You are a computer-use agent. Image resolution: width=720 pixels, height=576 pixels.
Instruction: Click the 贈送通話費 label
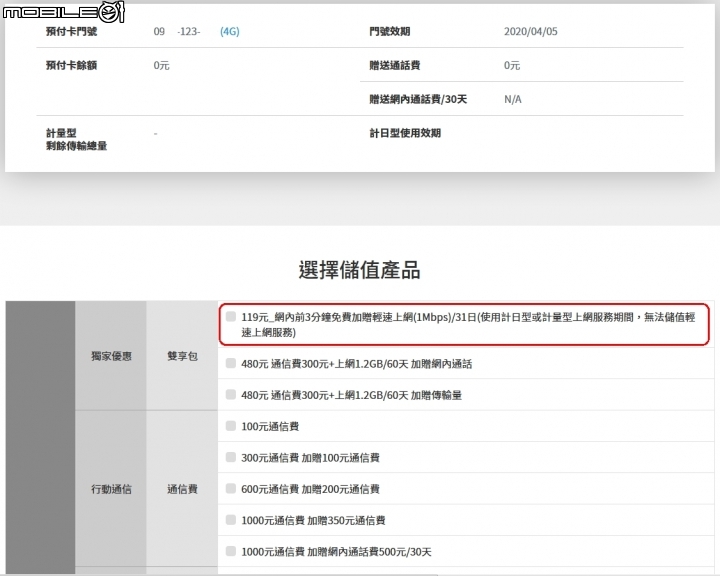click(395, 65)
